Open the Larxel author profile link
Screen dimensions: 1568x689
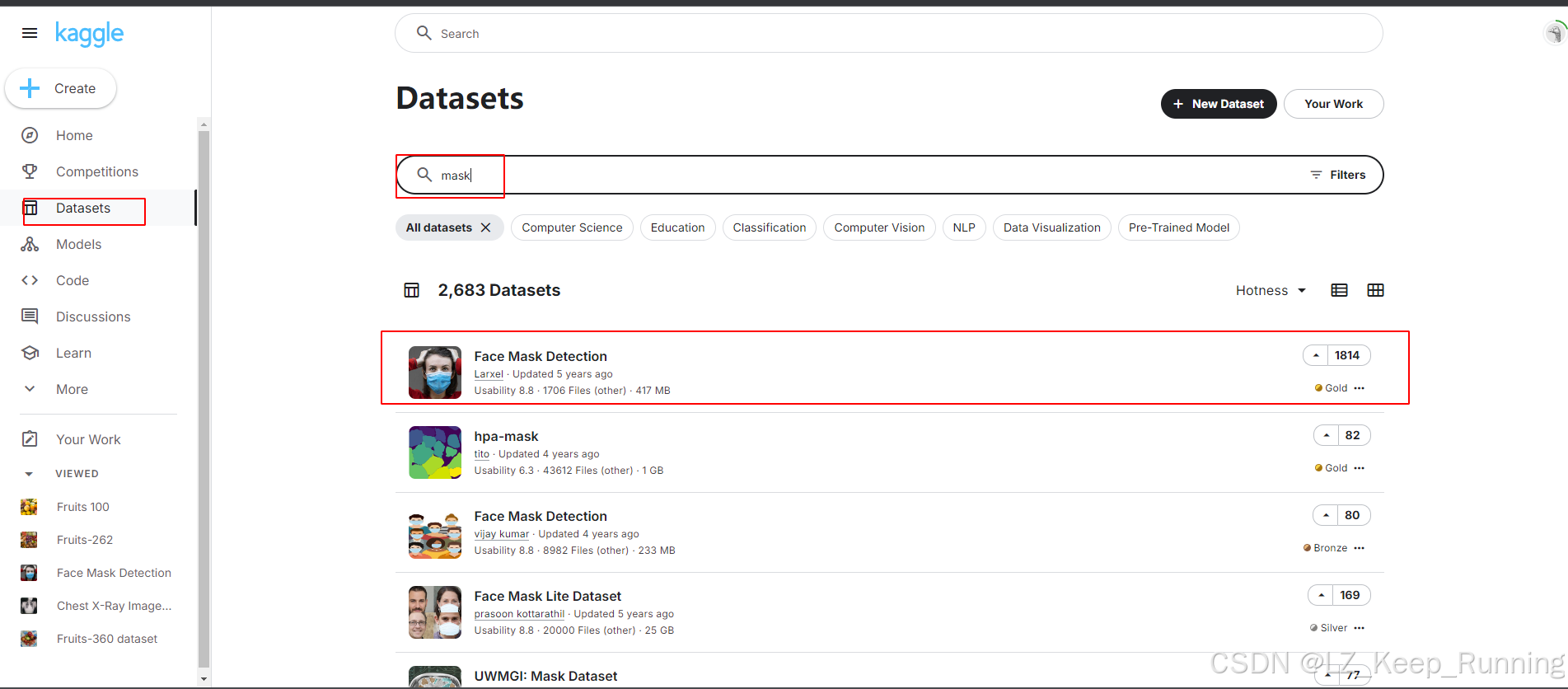[x=489, y=374]
